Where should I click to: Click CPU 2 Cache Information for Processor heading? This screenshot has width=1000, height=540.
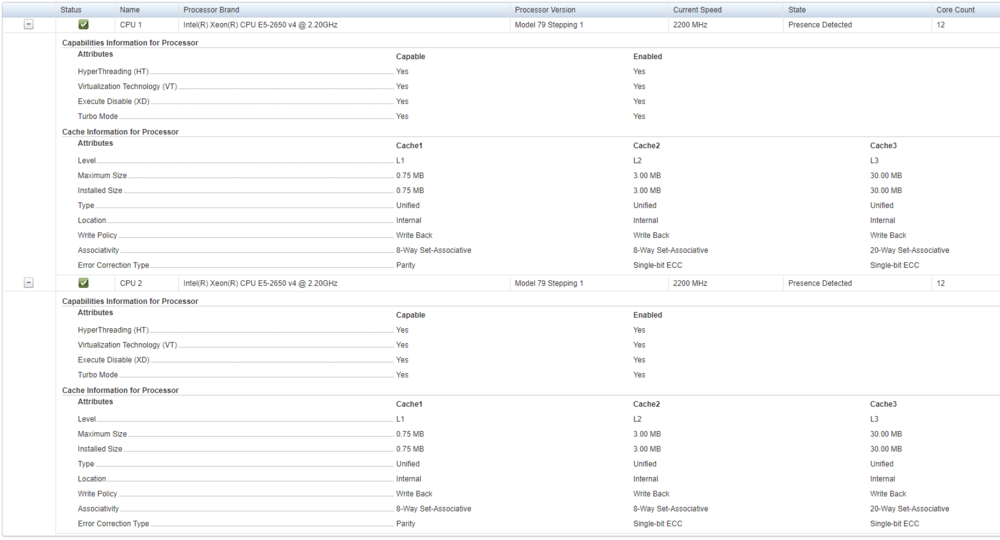click(120, 390)
